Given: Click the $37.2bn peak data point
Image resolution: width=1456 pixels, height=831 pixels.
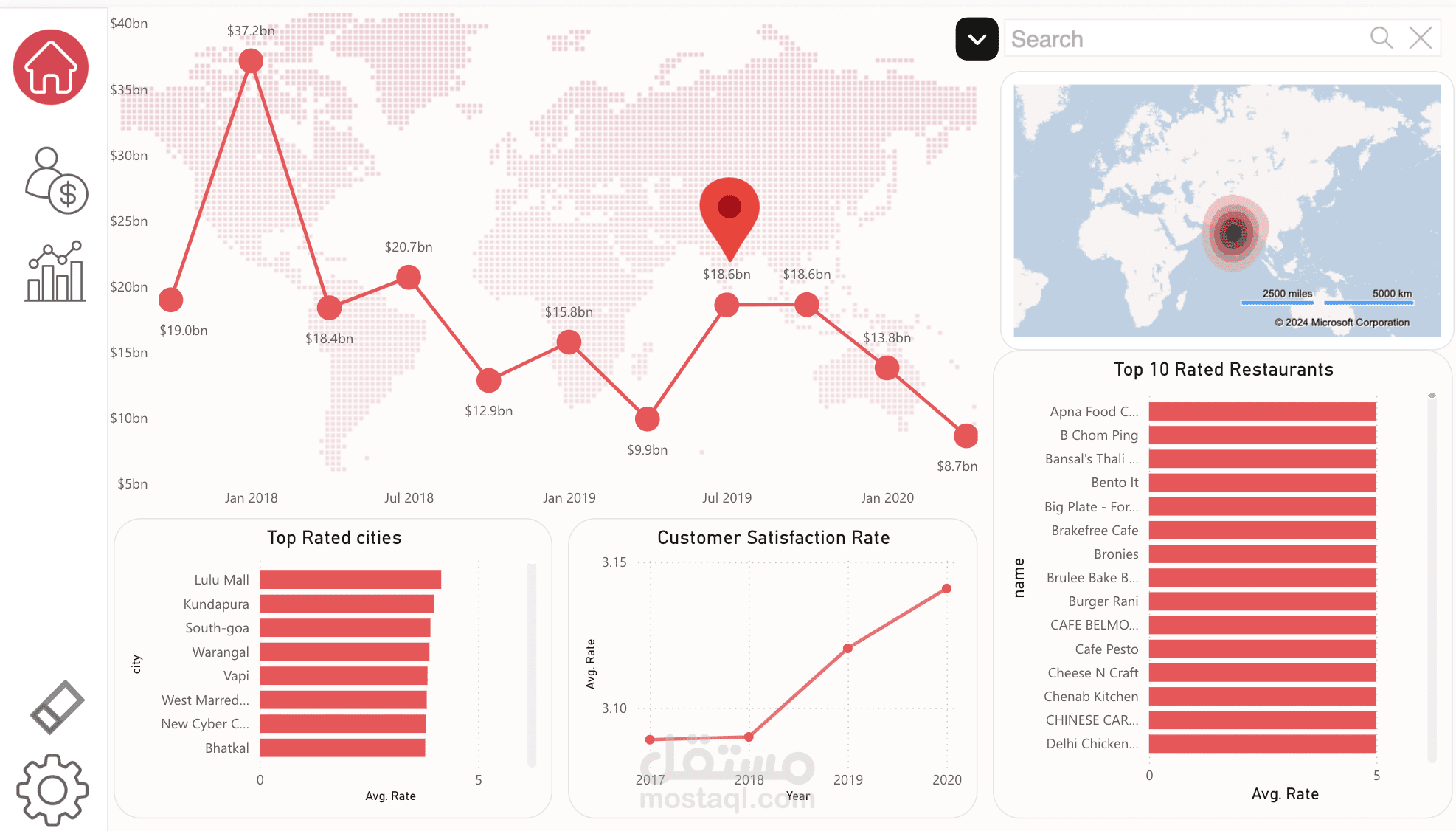Looking at the screenshot, I should pyautogui.click(x=251, y=61).
